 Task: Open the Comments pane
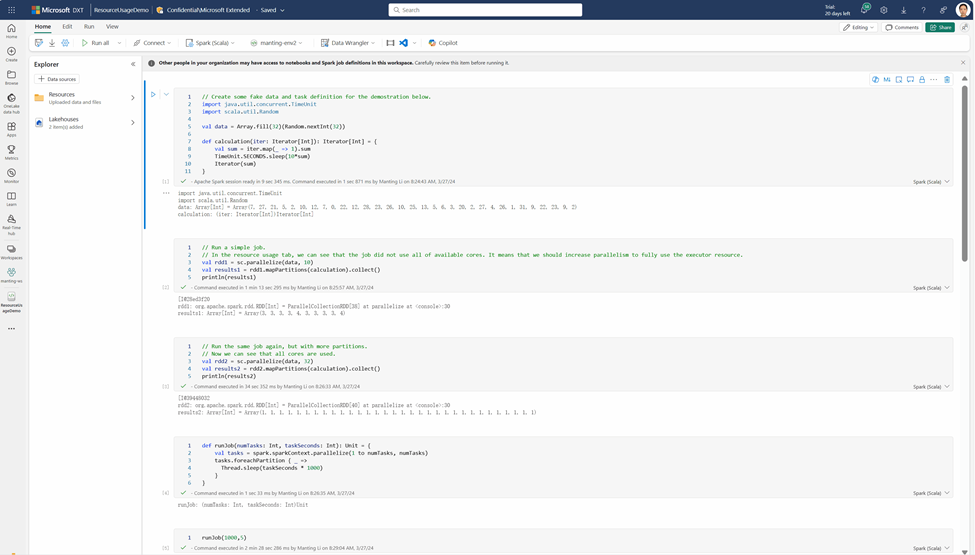coord(902,27)
